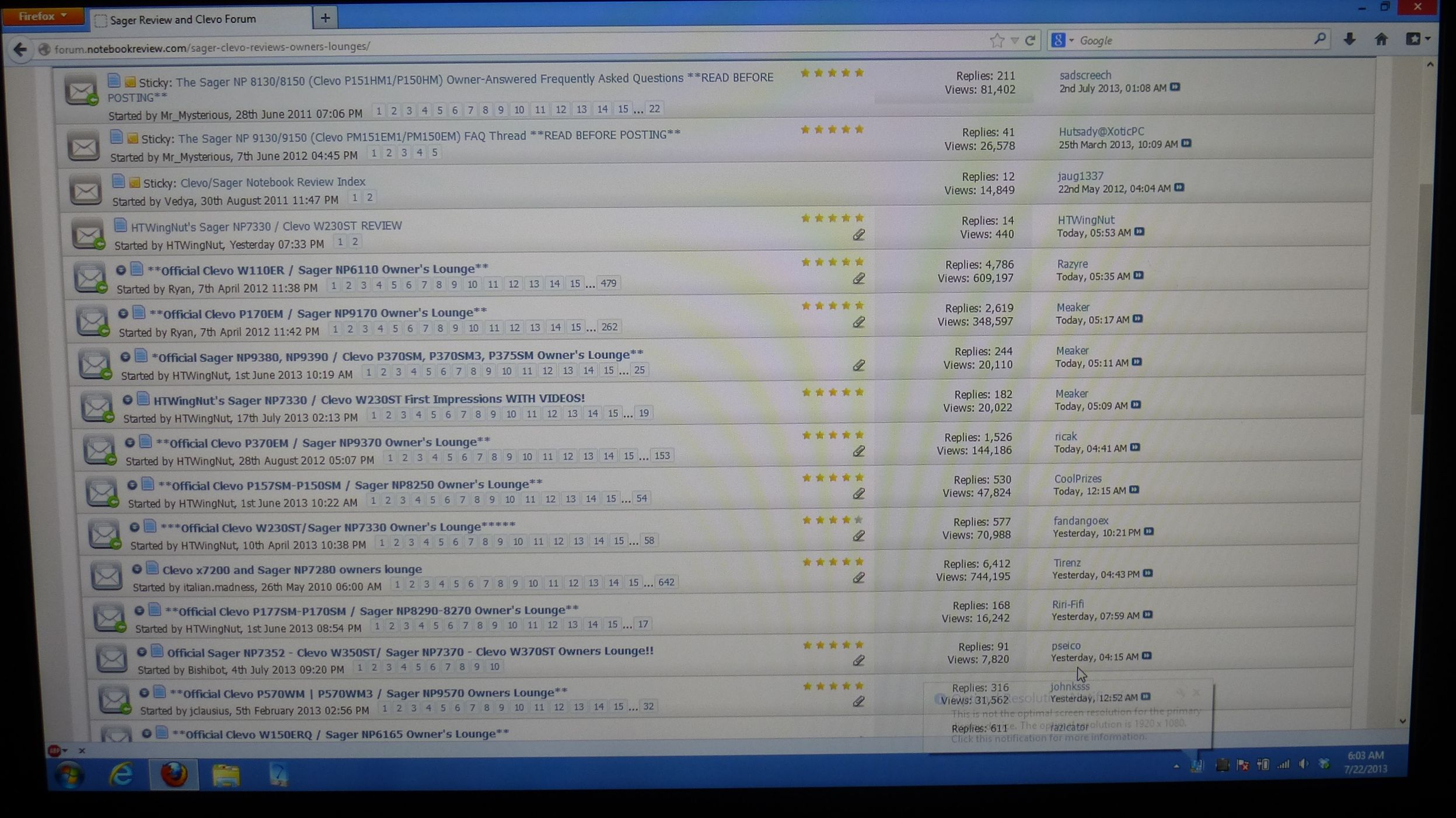Open the Firefox application menu

[43, 16]
